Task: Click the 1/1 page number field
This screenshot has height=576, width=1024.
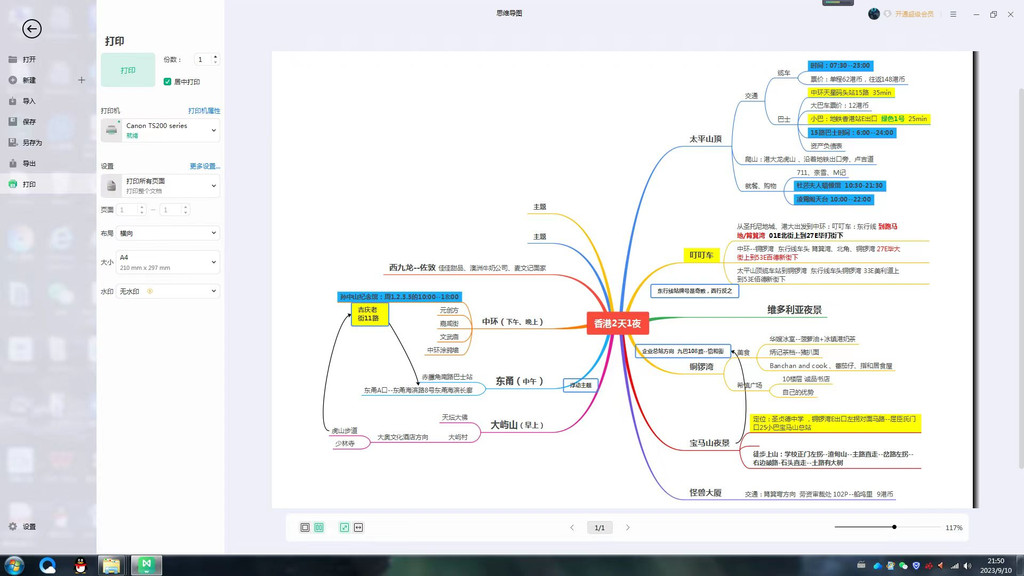Action: click(x=599, y=527)
